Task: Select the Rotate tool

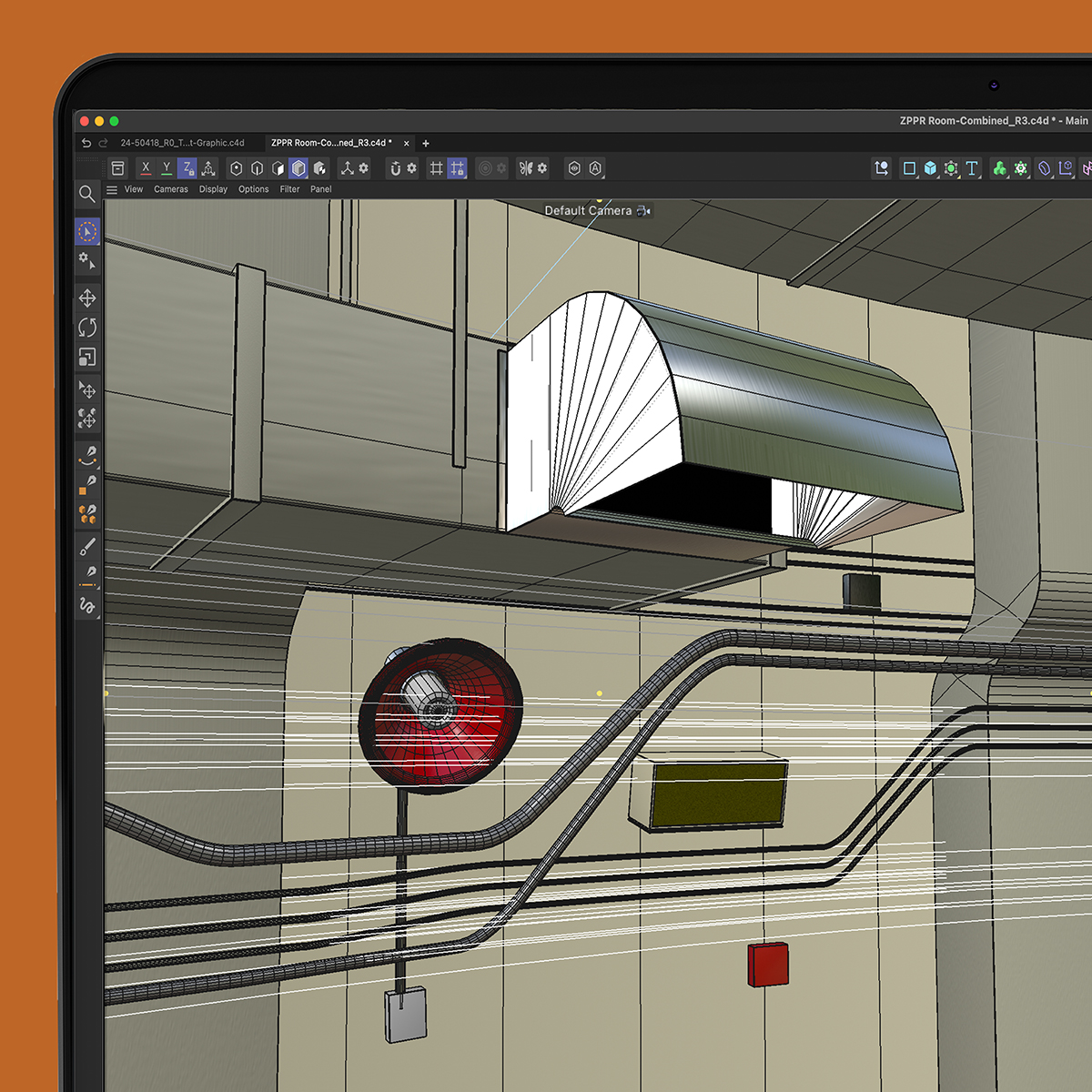Action: pos(87,328)
